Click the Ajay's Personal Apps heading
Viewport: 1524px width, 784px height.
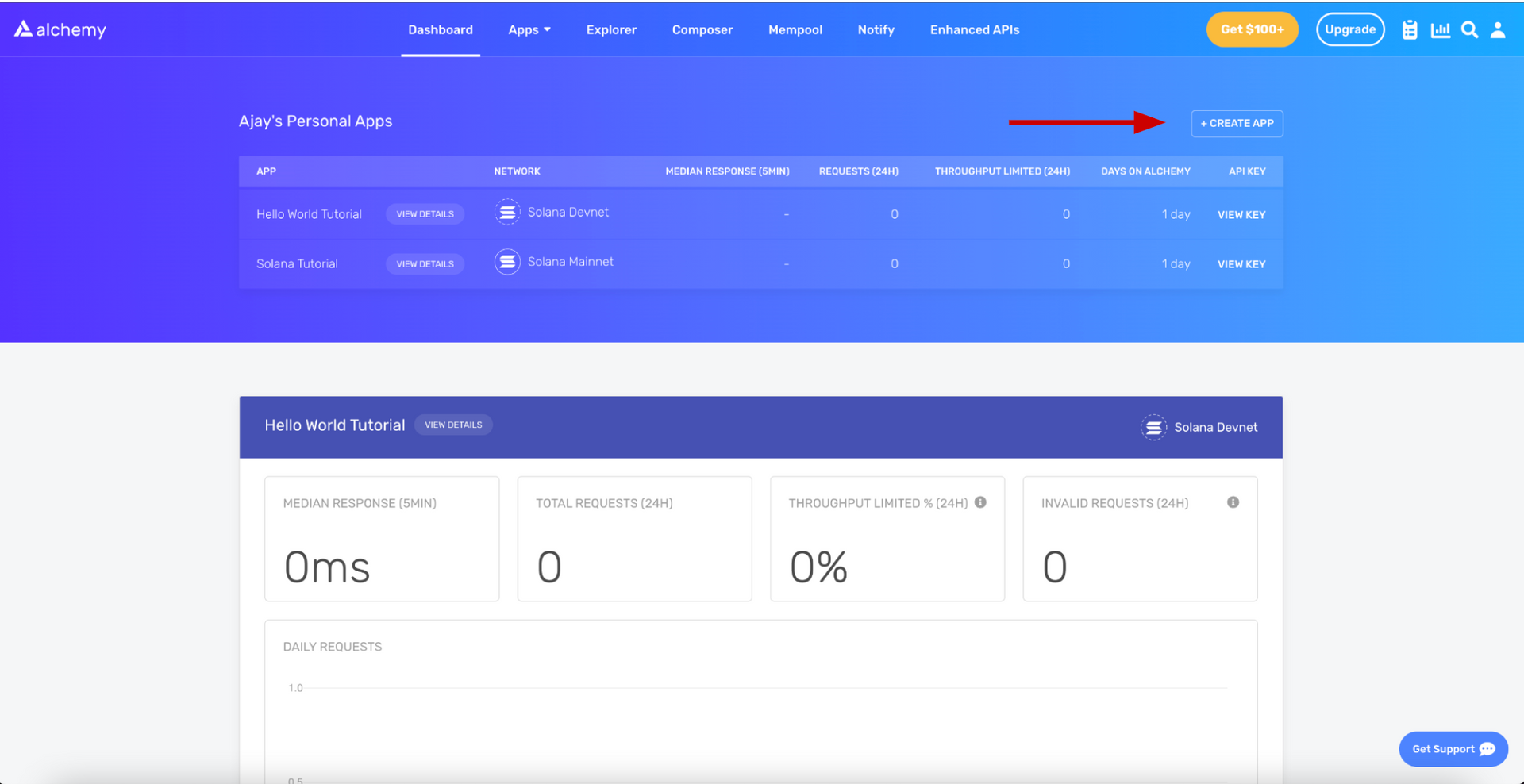pyautogui.click(x=316, y=121)
